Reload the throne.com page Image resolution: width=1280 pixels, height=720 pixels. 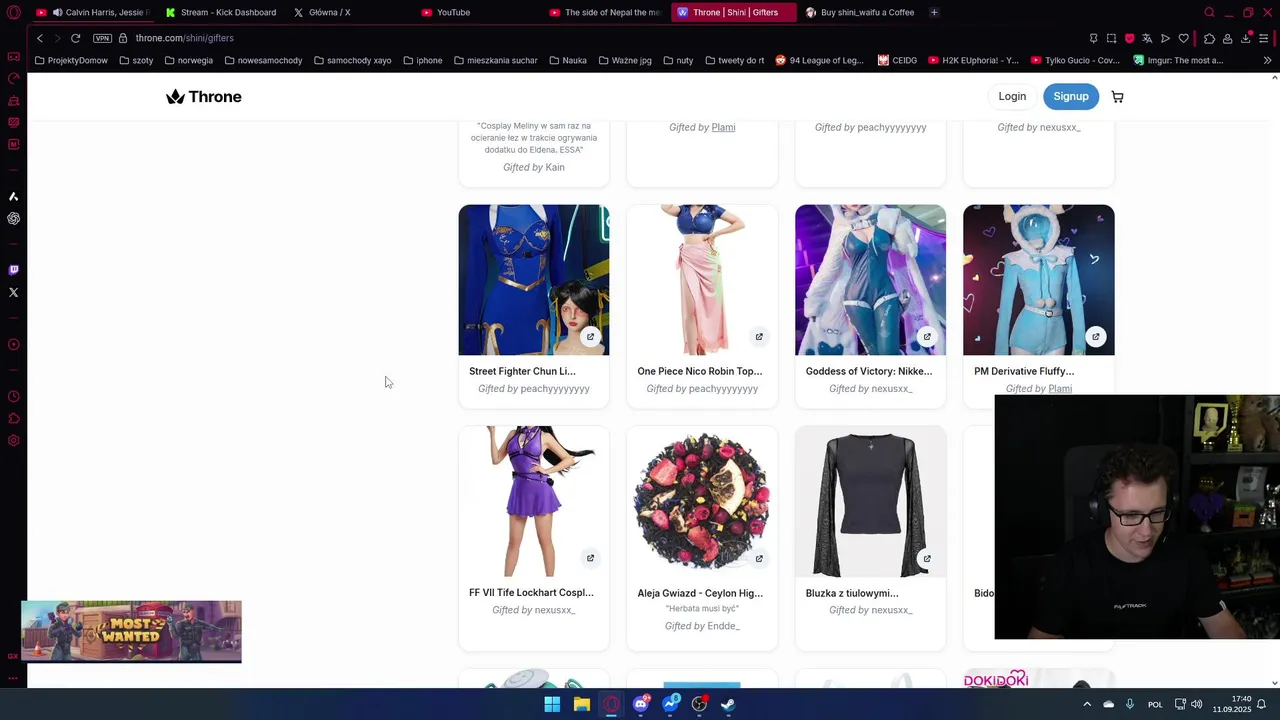pyautogui.click(x=75, y=38)
